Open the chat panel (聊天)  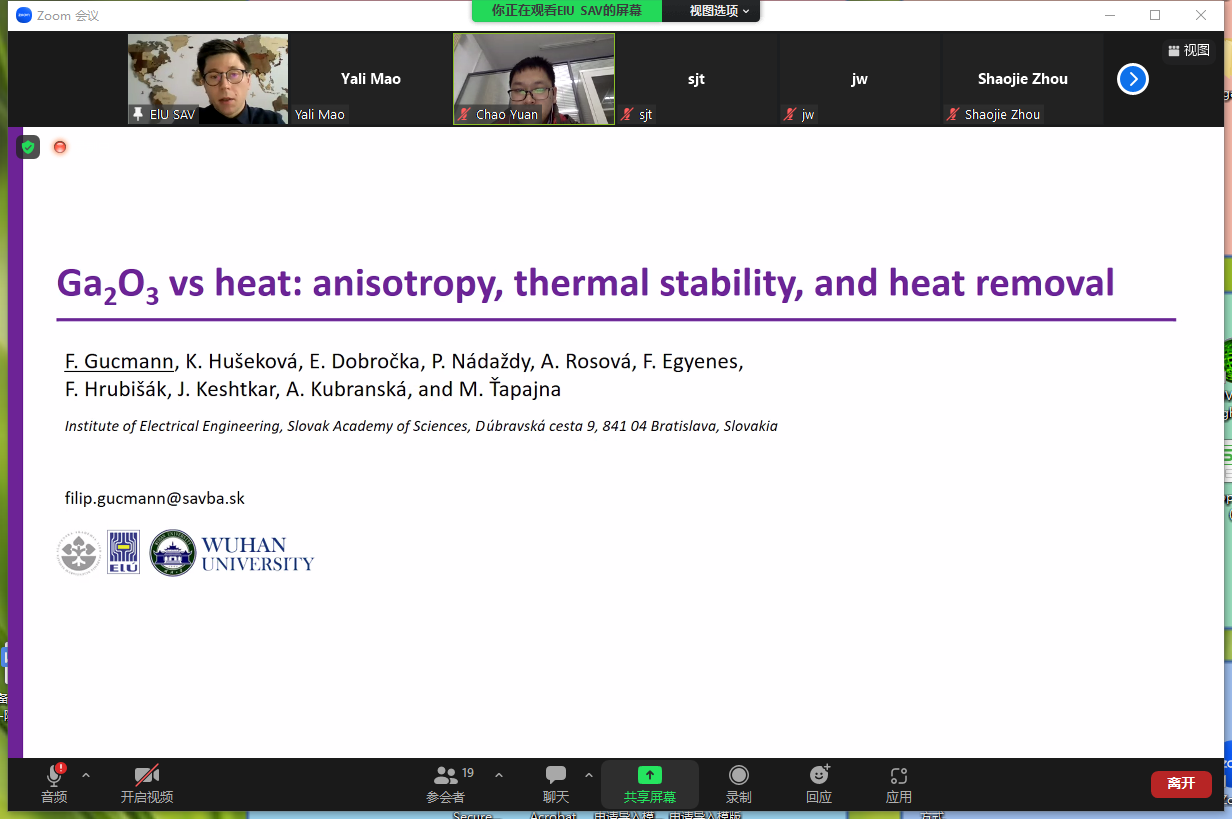click(x=556, y=784)
